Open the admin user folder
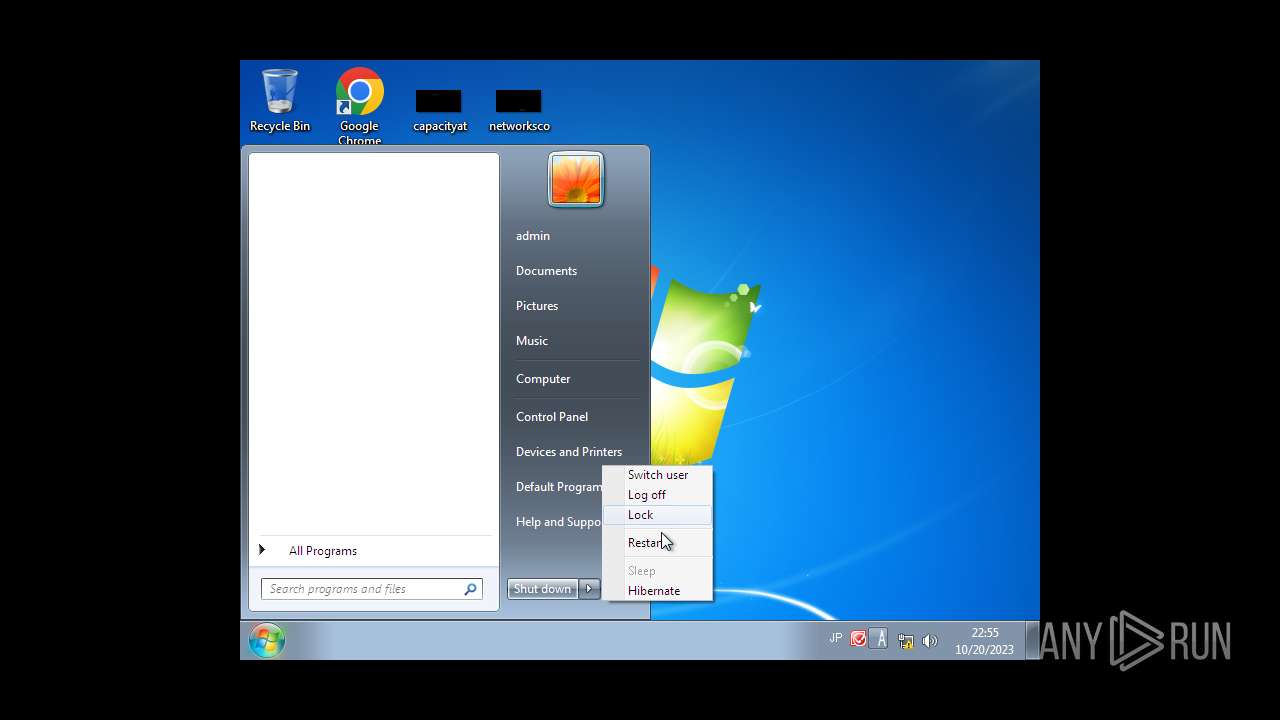Image resolution: width=1280 pixels, height=720 pixels. [x=533, y=236]
